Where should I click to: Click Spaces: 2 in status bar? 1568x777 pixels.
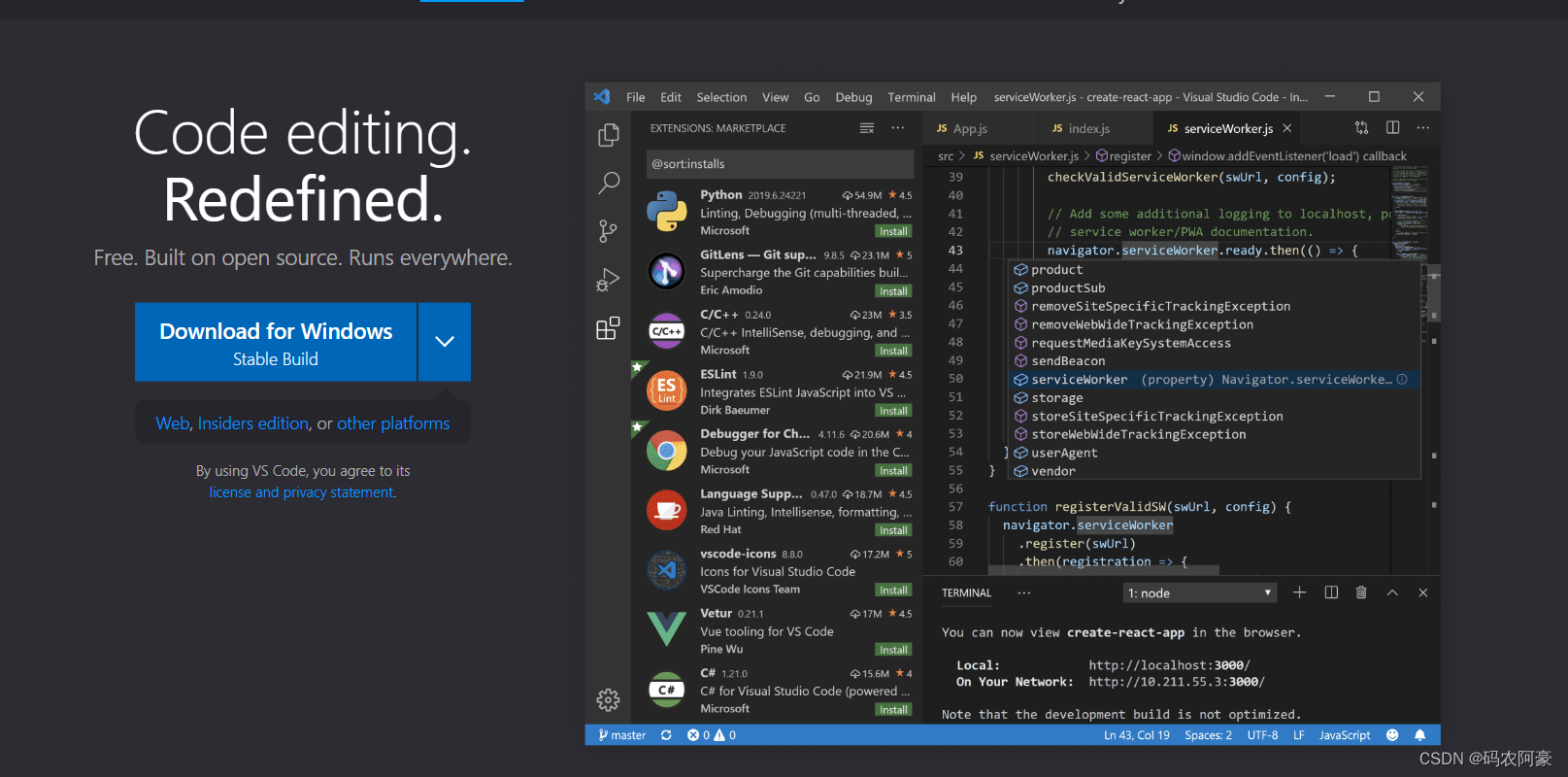(x=1208, y=735)
